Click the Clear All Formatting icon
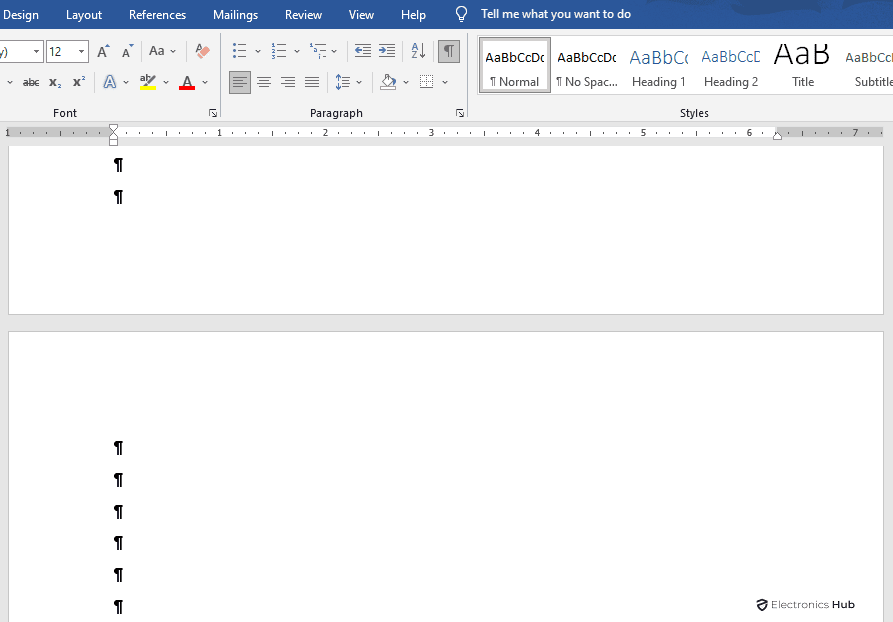This screenshot has width=893, height=622. pos(203,51)
